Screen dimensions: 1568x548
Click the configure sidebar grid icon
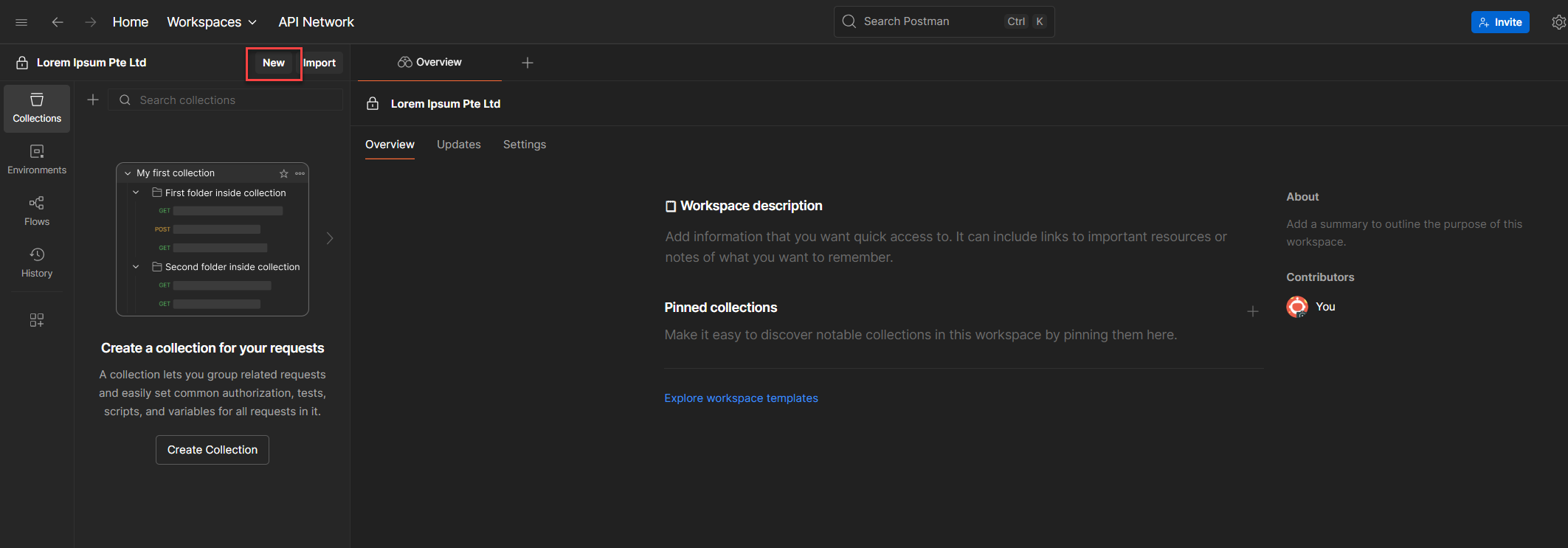pyautogui.click(x=37, y=320)
